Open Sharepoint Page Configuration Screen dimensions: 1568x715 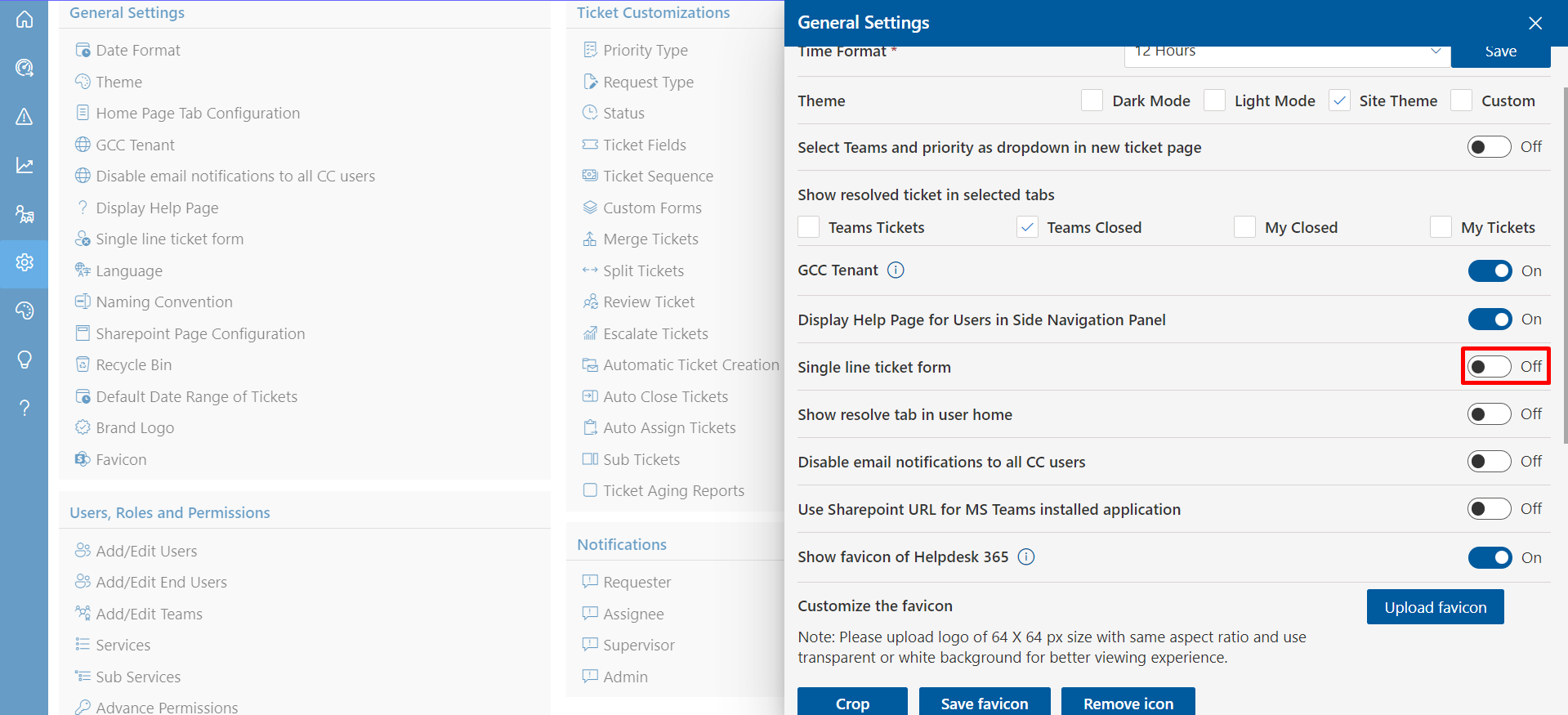pyautogui.click(x=200, y=333)
